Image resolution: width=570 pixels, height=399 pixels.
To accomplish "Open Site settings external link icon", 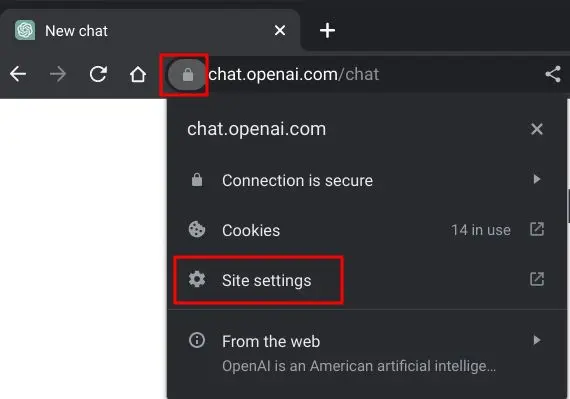I will pyautogui.click(x=537, y=279).
